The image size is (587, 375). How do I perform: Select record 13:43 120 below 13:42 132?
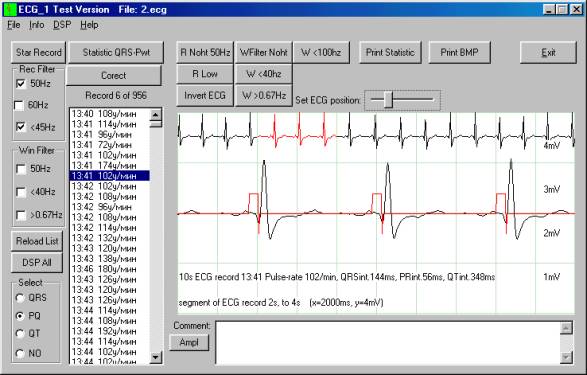click(110, 248)
